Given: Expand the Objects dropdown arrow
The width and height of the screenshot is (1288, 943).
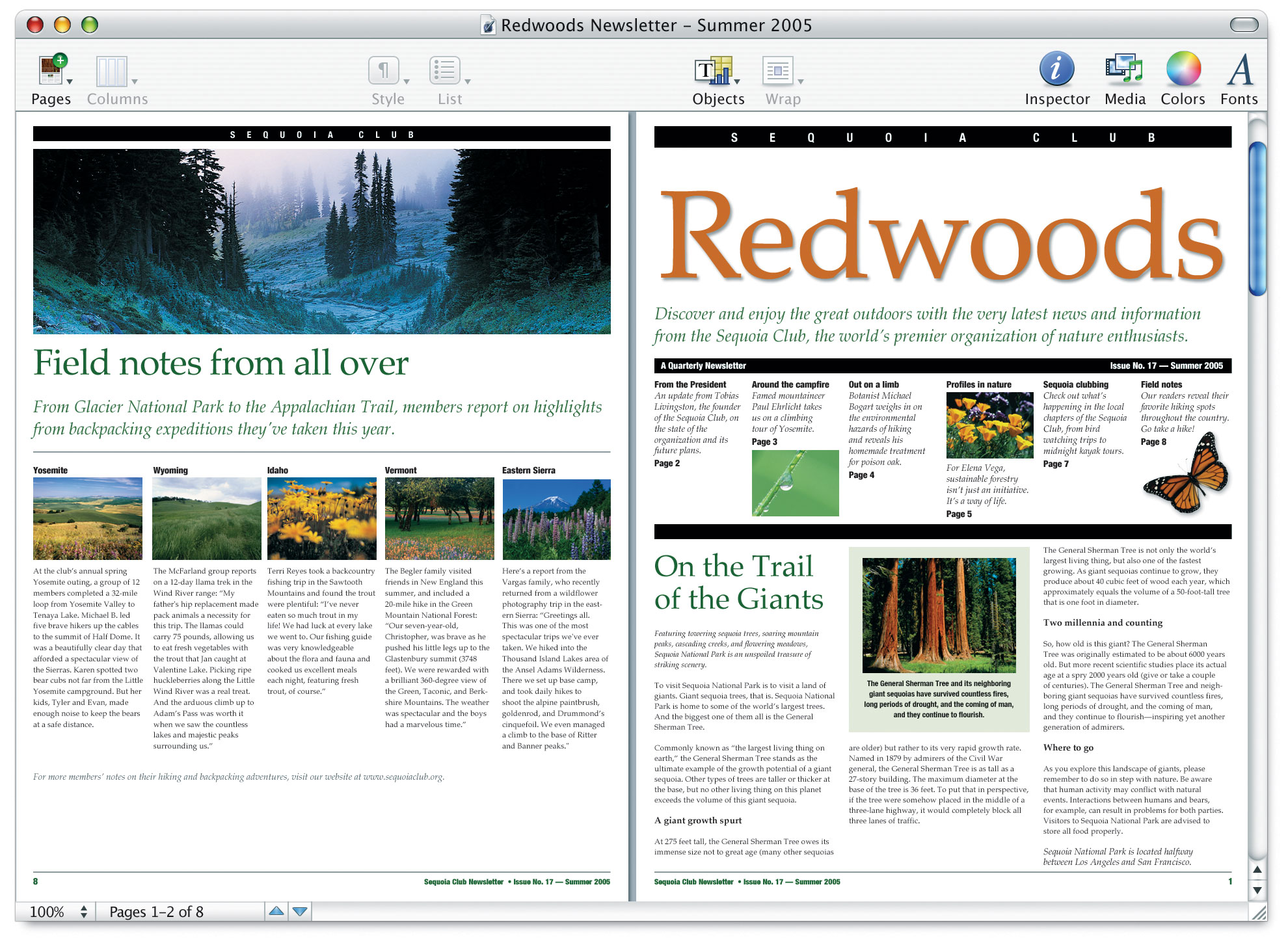Looking at the screenshot, I should click(737, 82).
